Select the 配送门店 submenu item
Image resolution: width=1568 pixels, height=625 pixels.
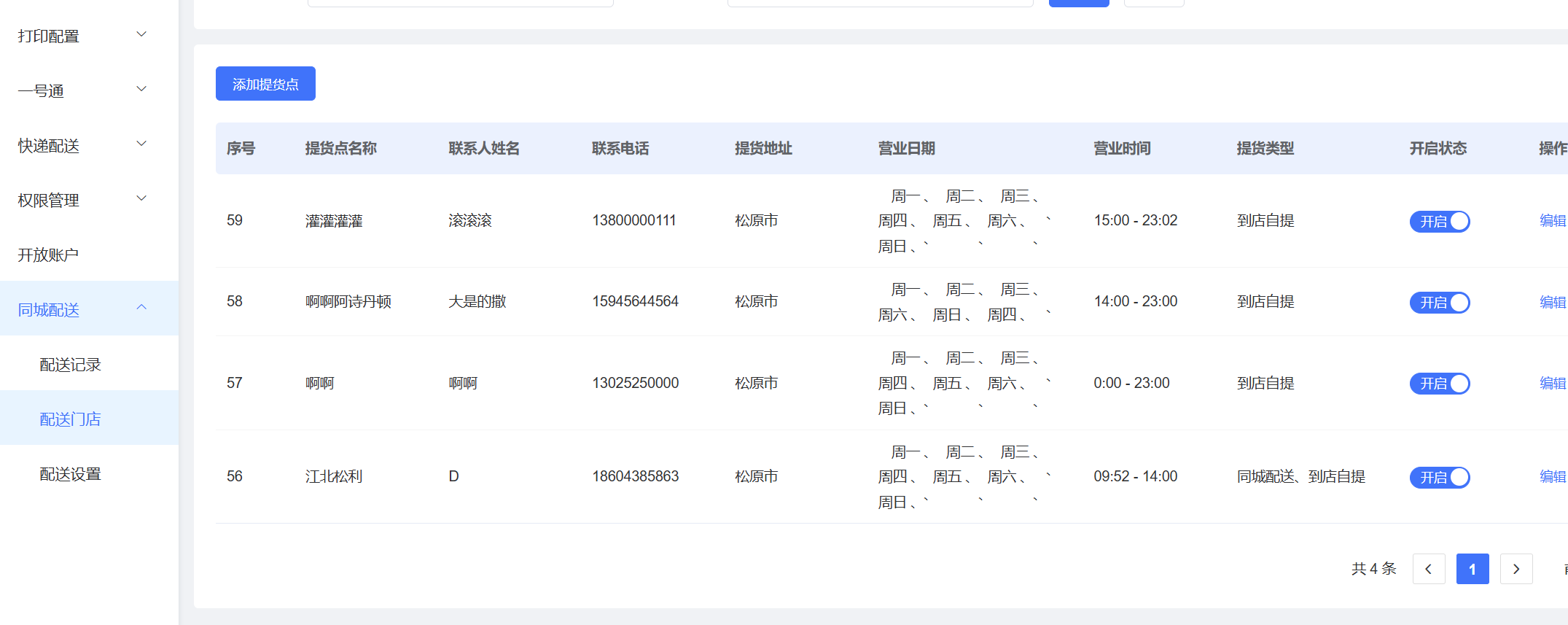(70, 419)
